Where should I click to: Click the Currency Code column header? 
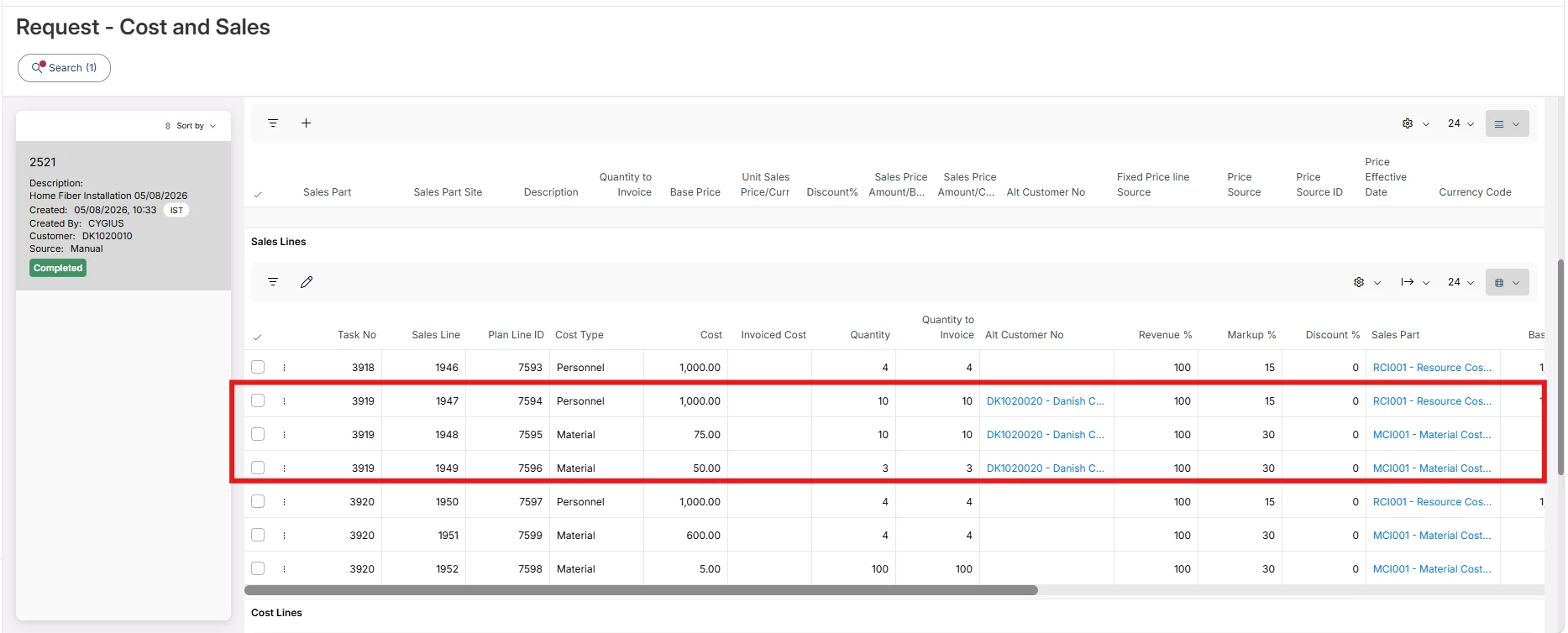pos(1475,192)
